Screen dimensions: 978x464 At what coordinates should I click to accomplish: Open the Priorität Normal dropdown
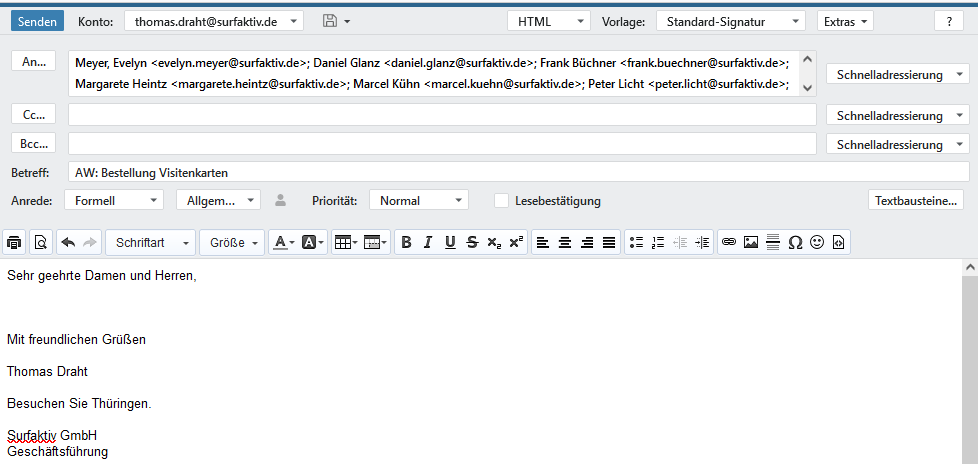pos(418,201)
